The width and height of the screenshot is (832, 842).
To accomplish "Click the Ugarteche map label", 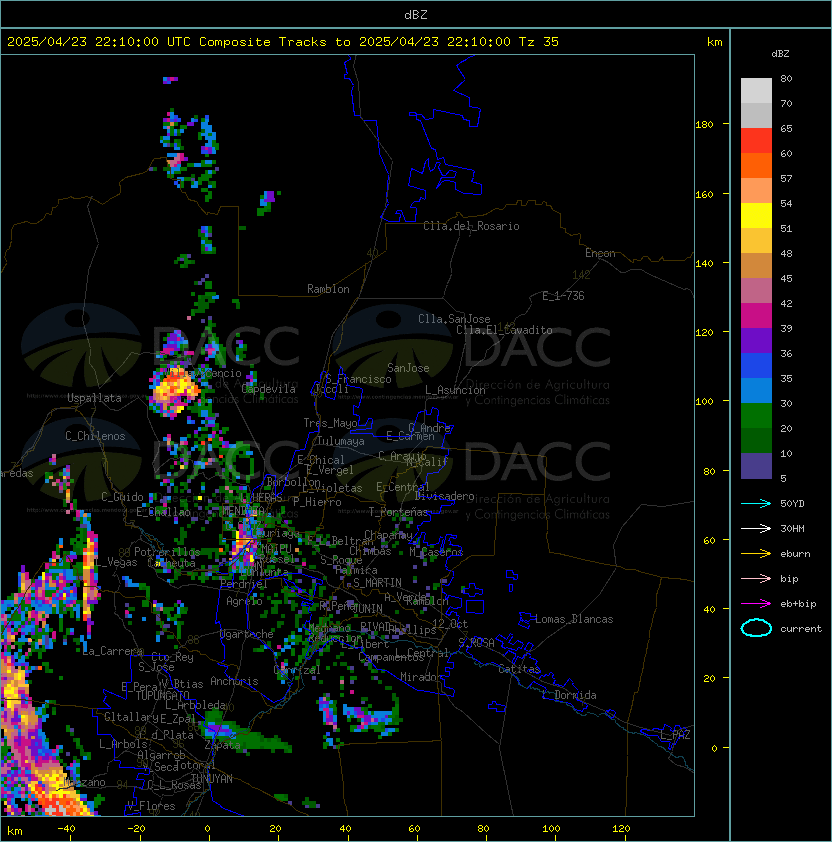I will click(246, 635).
